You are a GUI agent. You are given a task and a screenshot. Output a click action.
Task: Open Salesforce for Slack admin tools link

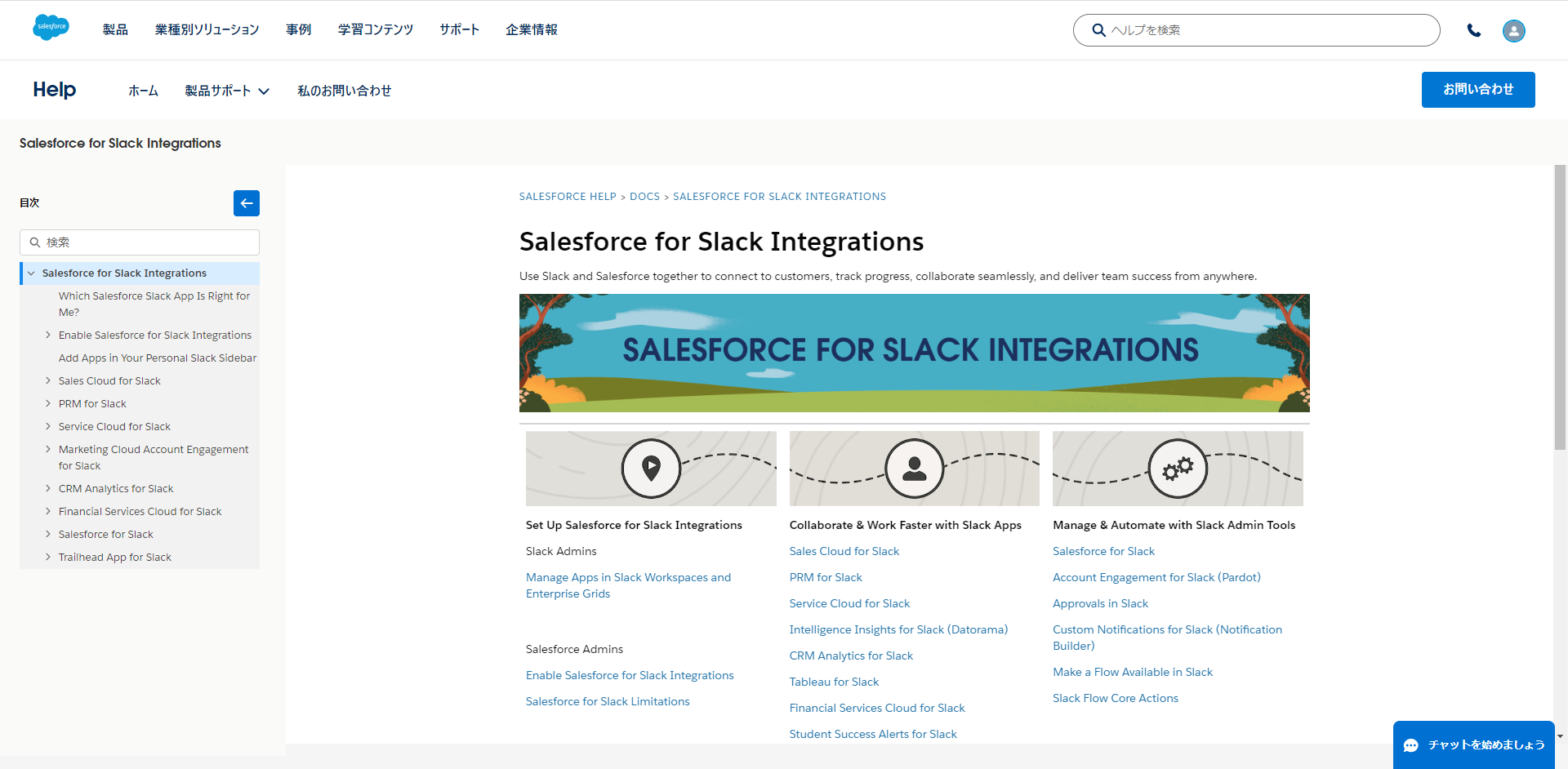[1103, 551]
